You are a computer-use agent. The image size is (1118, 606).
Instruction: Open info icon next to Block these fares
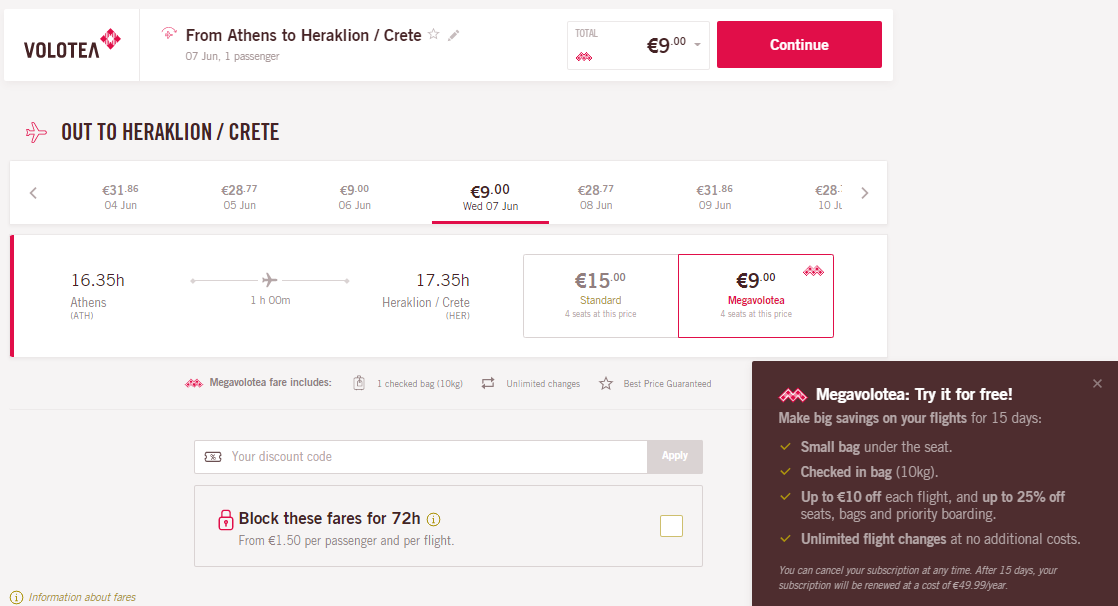[x=433, y=520]
